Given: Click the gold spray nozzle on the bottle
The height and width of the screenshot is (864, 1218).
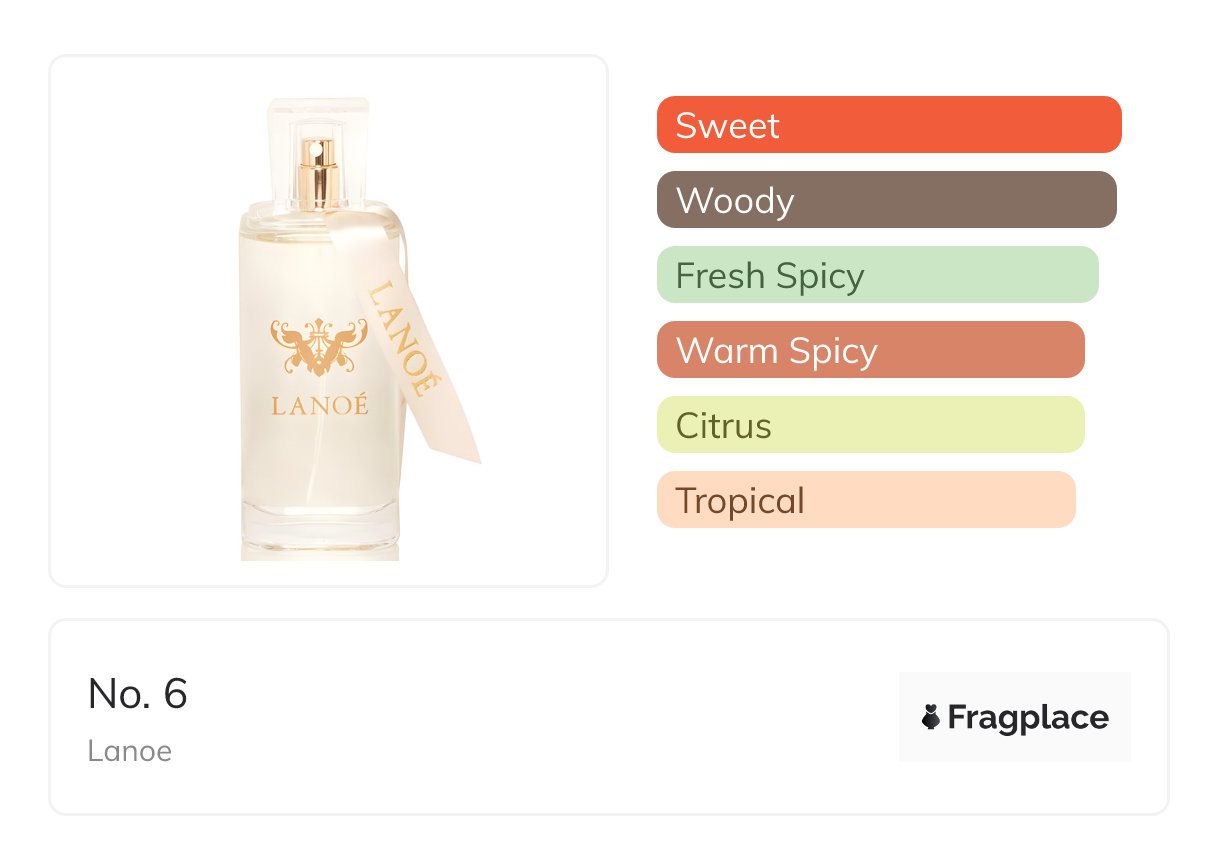Looking at the screenshot, I should coord(319,170).
